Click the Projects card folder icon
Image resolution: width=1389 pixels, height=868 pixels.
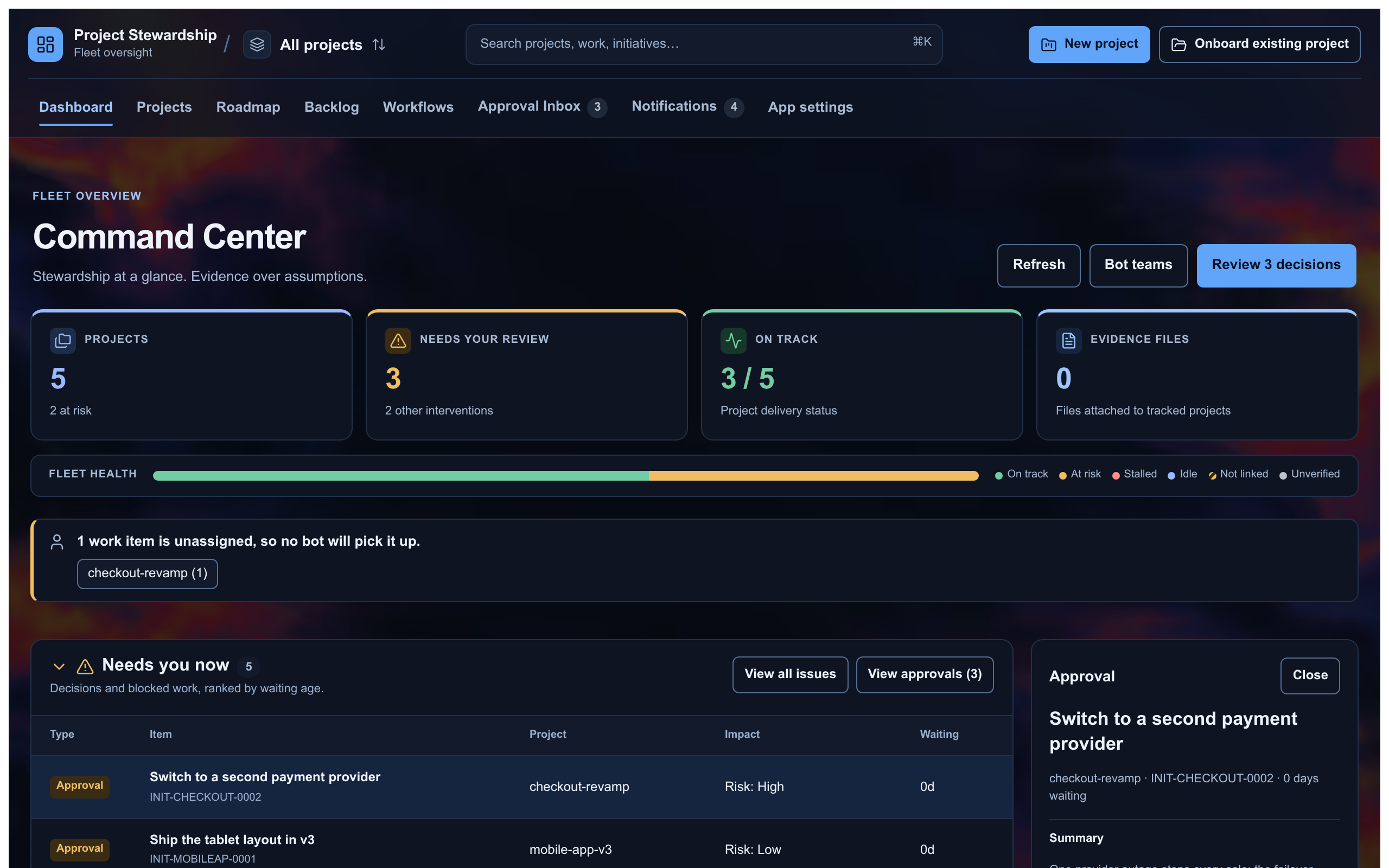(62, 341)
